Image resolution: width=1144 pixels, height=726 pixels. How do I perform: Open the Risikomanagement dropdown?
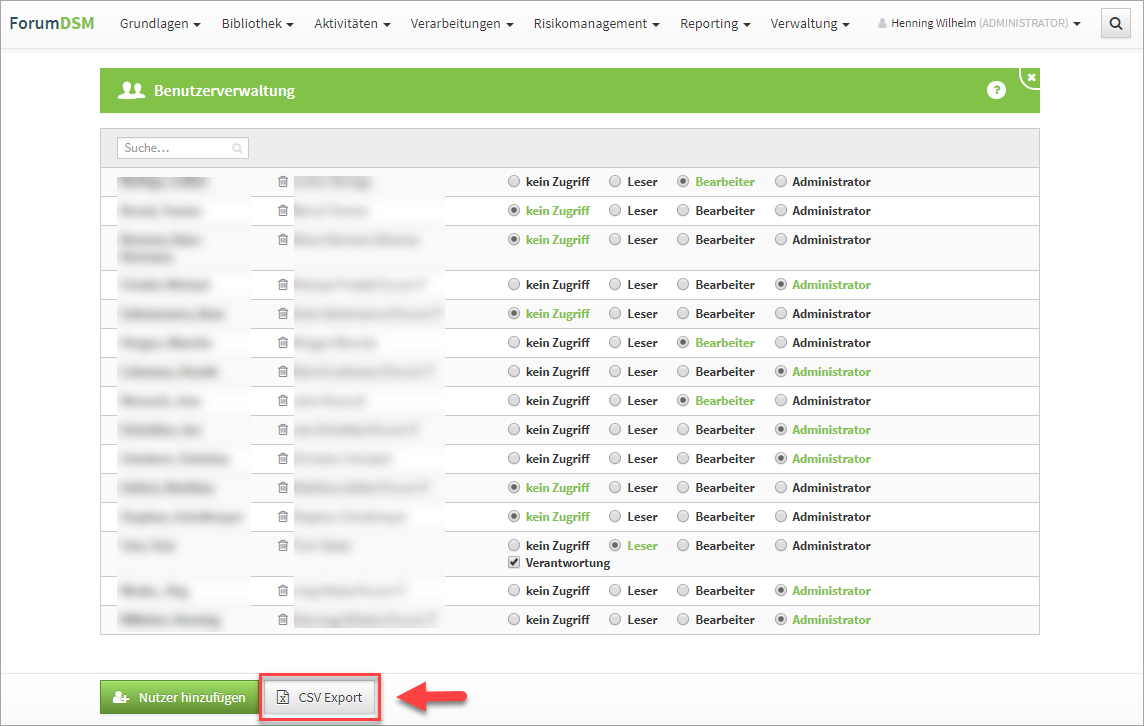point(596,24)
